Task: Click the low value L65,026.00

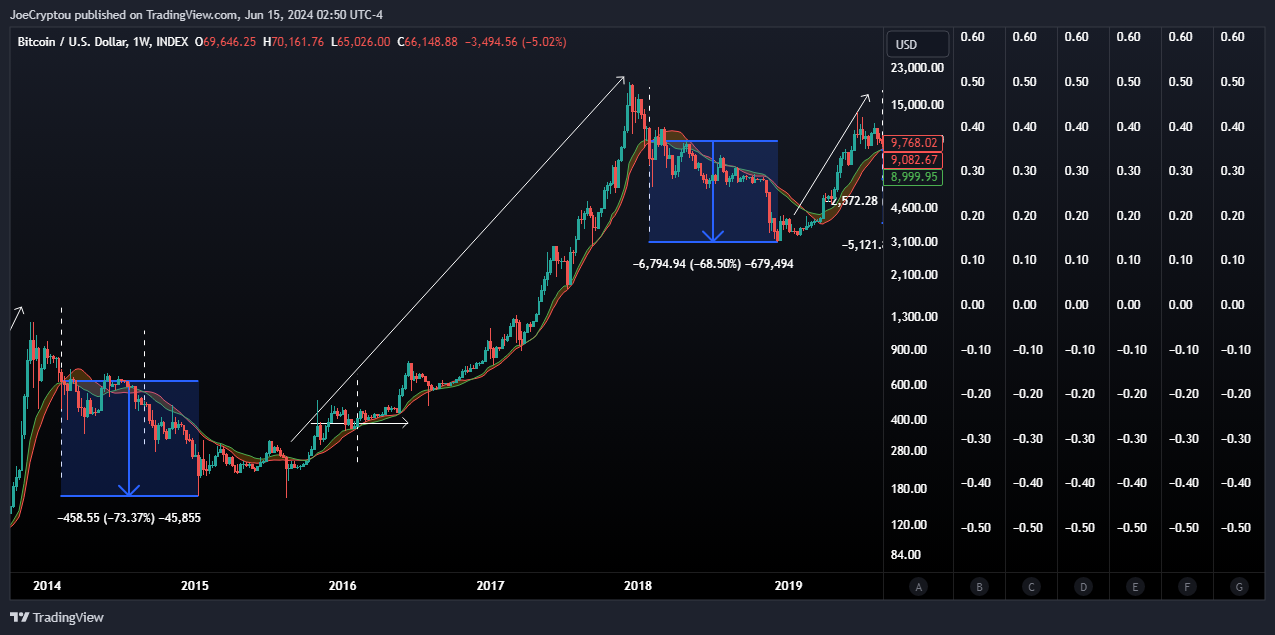Action: 360,42
